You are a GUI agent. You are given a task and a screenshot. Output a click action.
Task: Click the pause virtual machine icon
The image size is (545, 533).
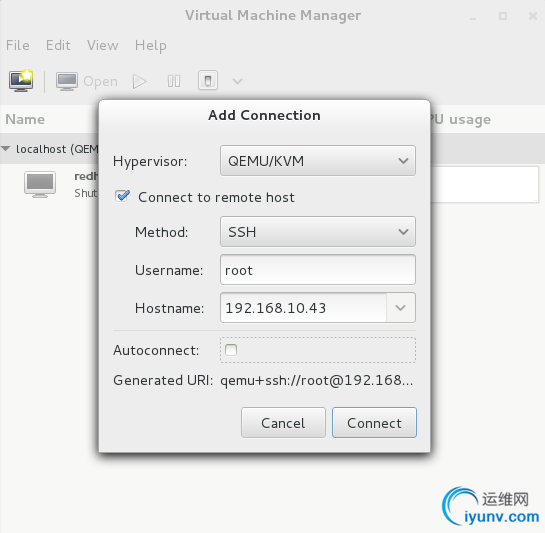(174, 81)
